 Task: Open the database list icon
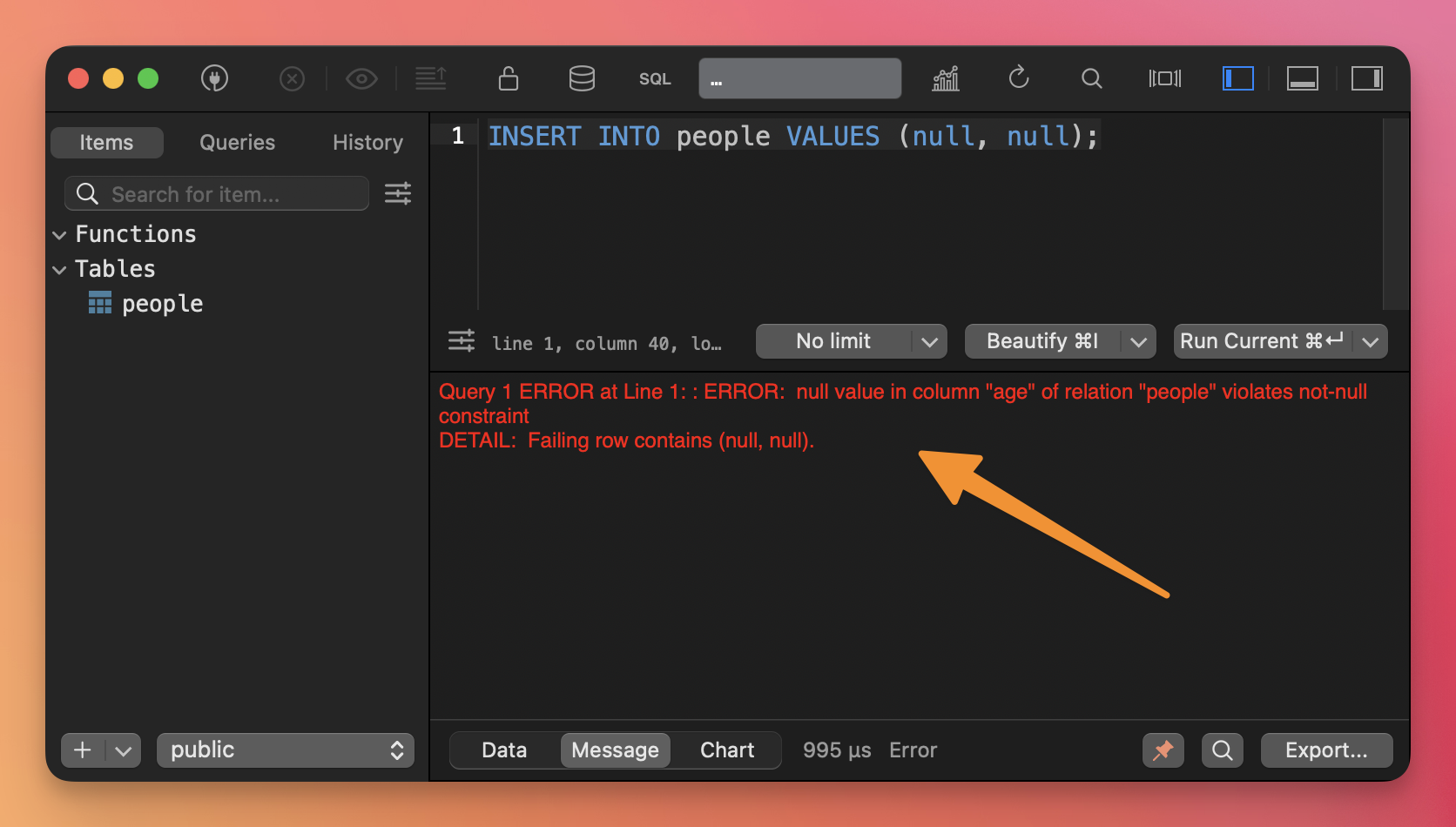[x=582, y=78]
